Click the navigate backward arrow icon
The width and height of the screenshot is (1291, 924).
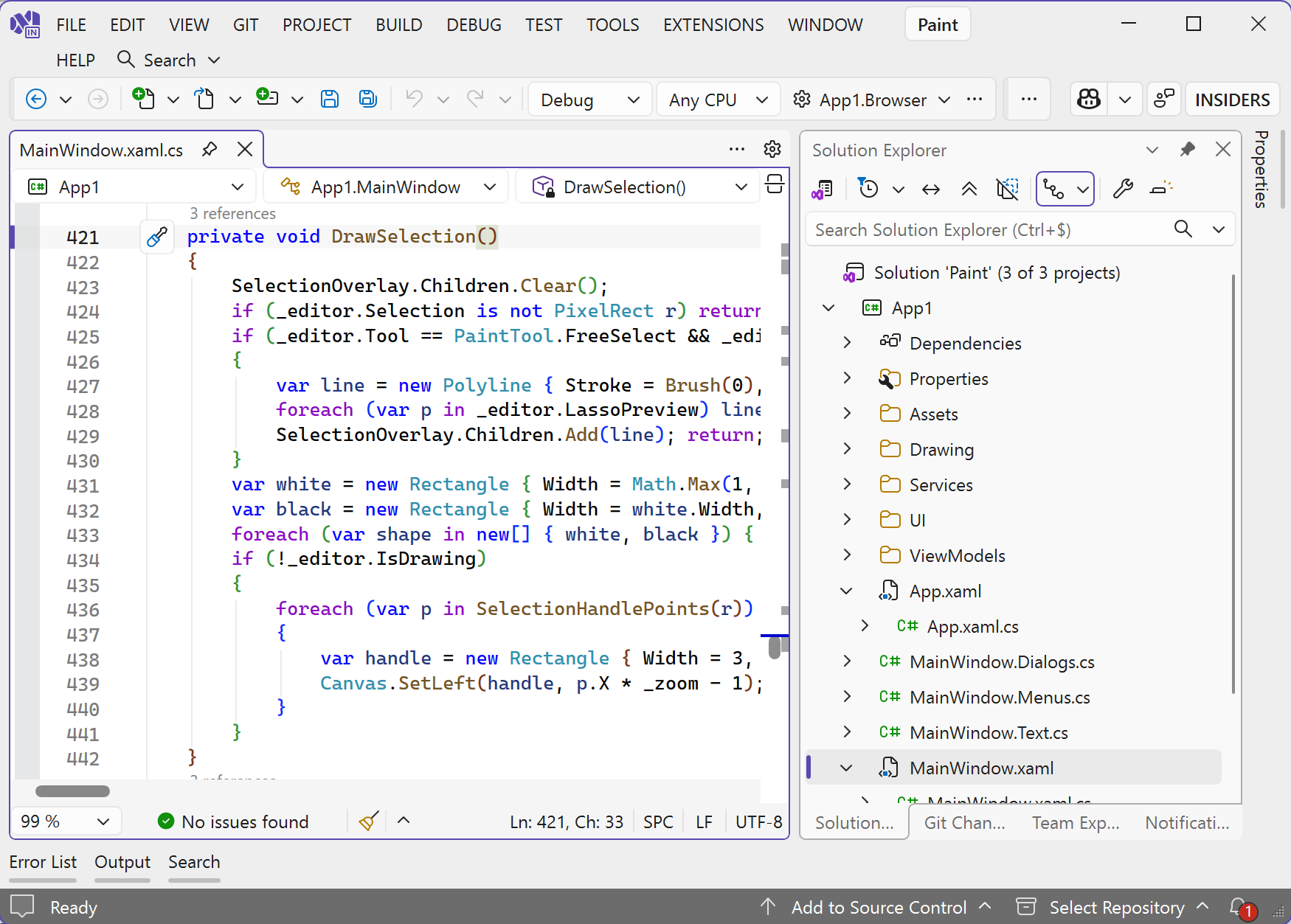(x=35, y=99)
